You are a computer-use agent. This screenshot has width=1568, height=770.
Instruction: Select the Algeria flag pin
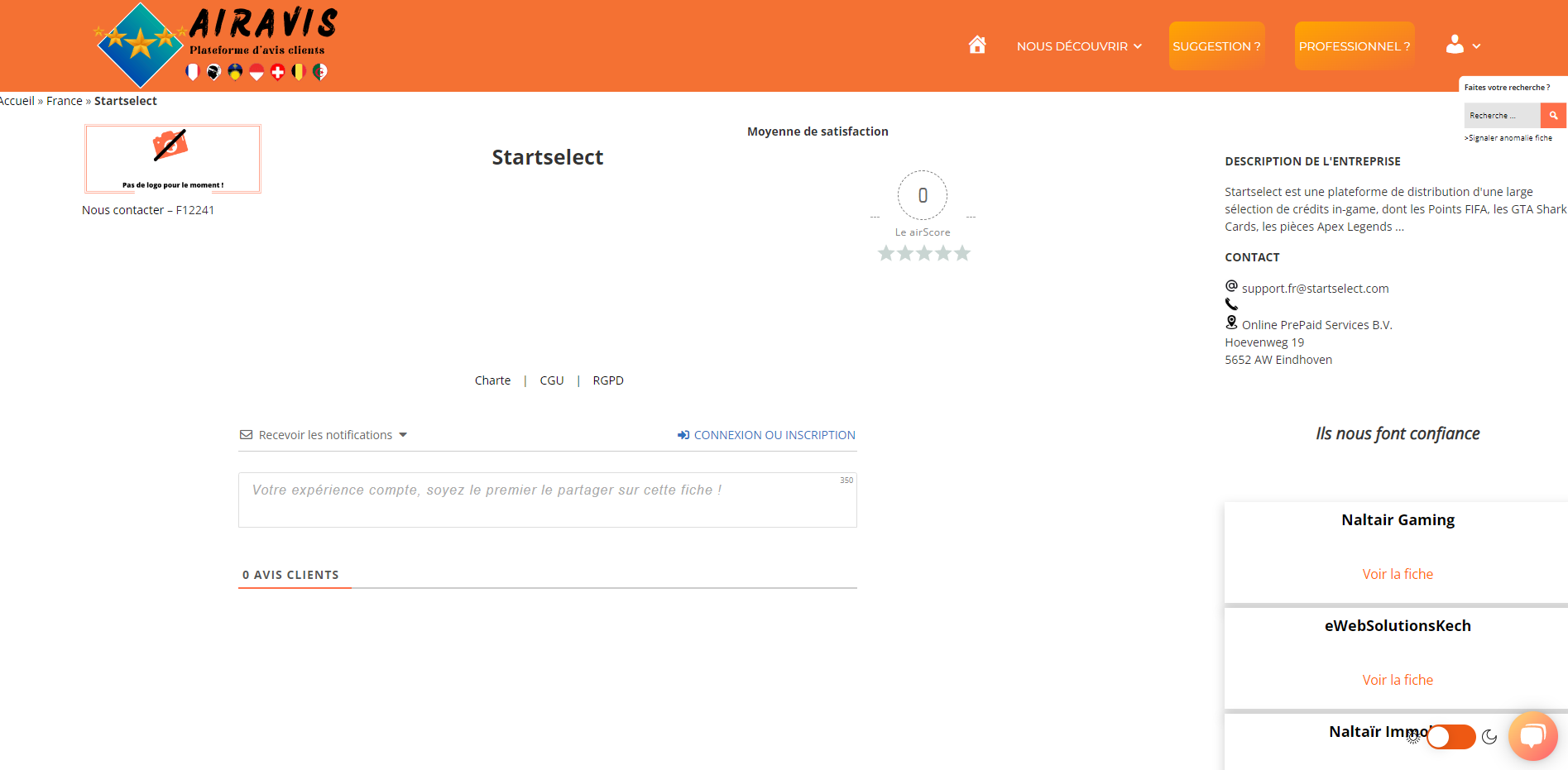pyautogui.click(x=320, y=72)
